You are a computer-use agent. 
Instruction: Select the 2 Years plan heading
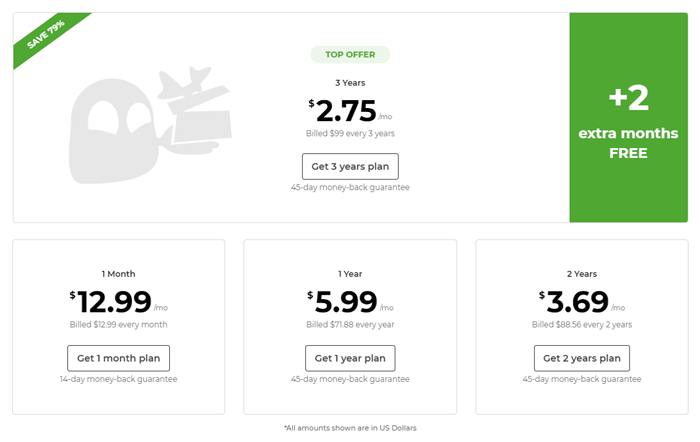(x=582, y=274)
